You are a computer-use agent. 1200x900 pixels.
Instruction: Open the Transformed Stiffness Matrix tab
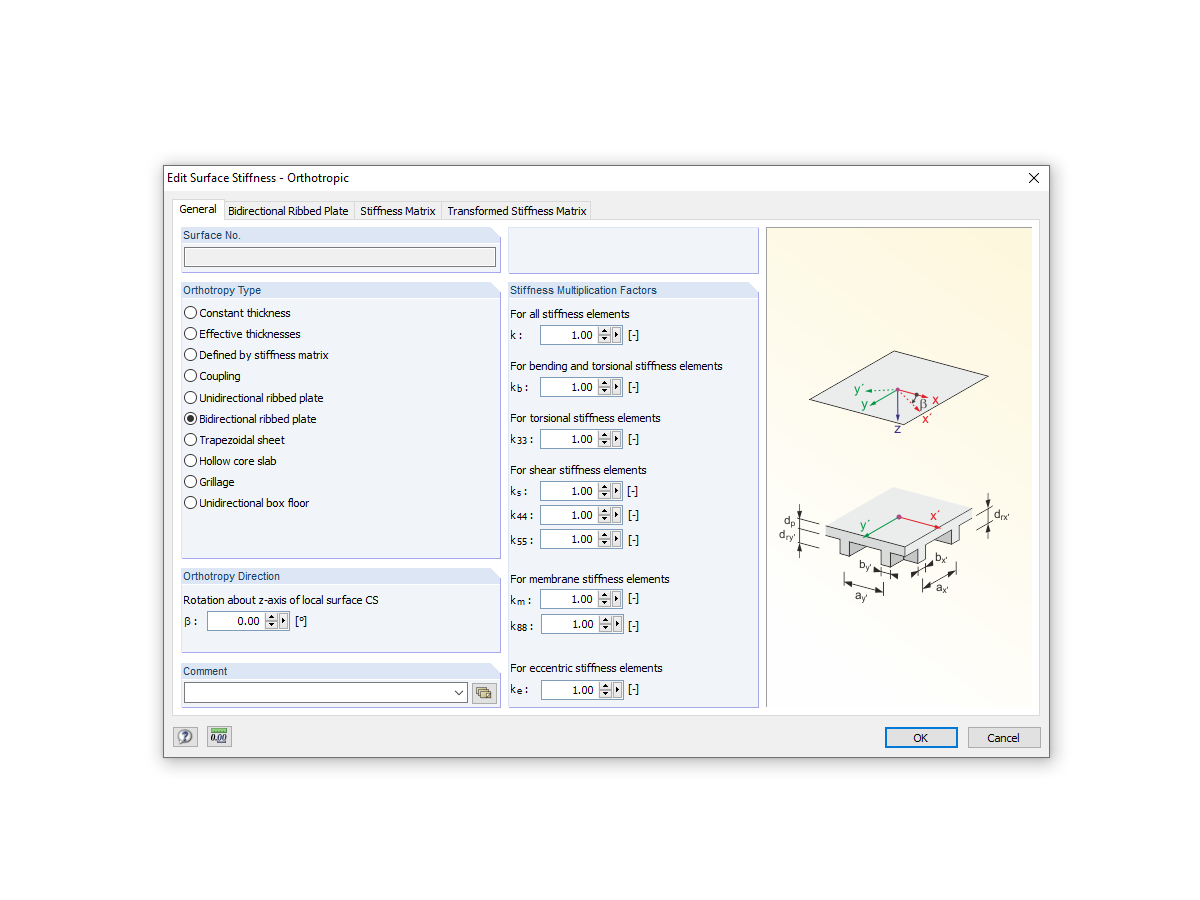[x=516, y=210]
